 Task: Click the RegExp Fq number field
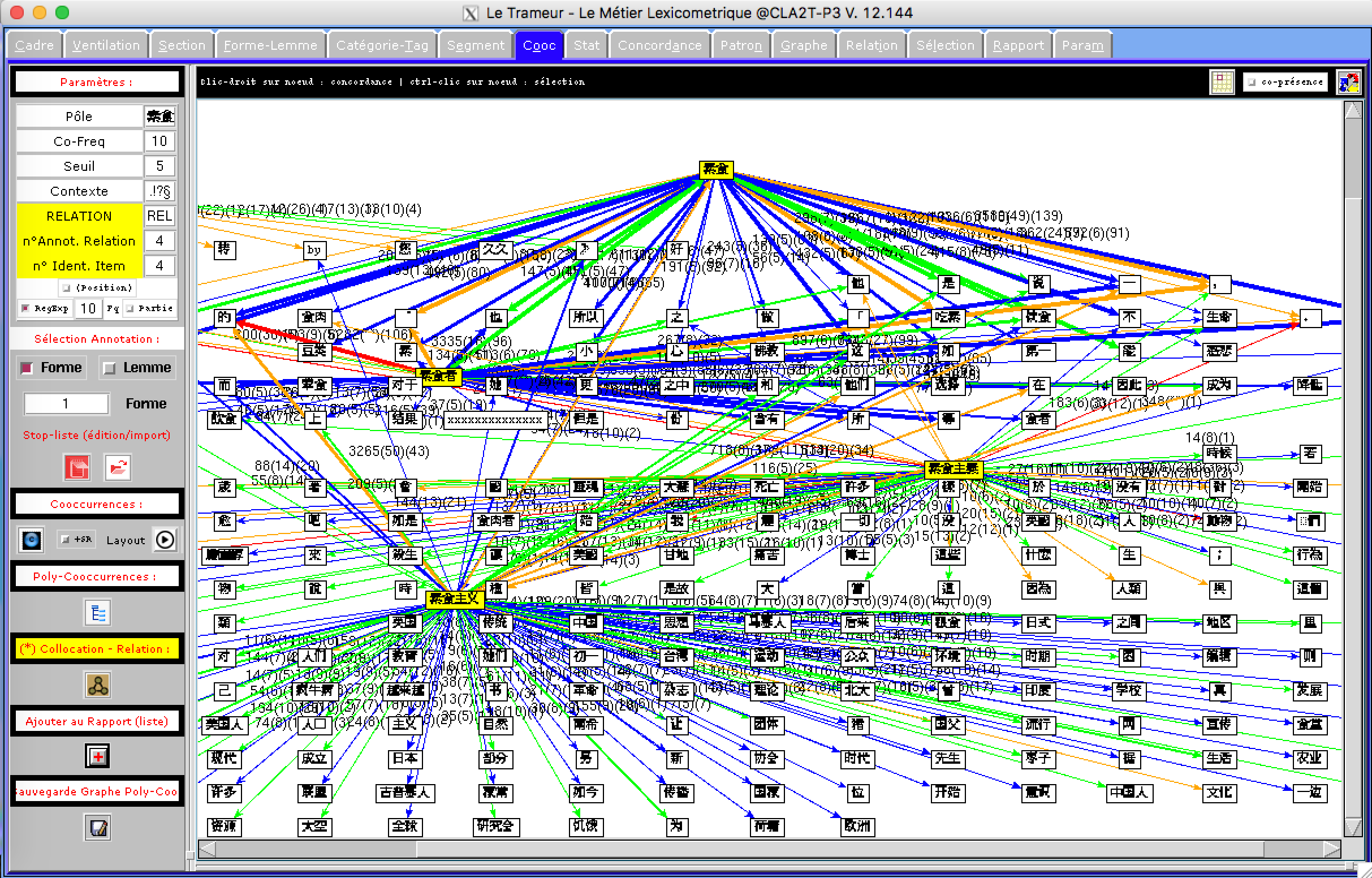point(88,308)
